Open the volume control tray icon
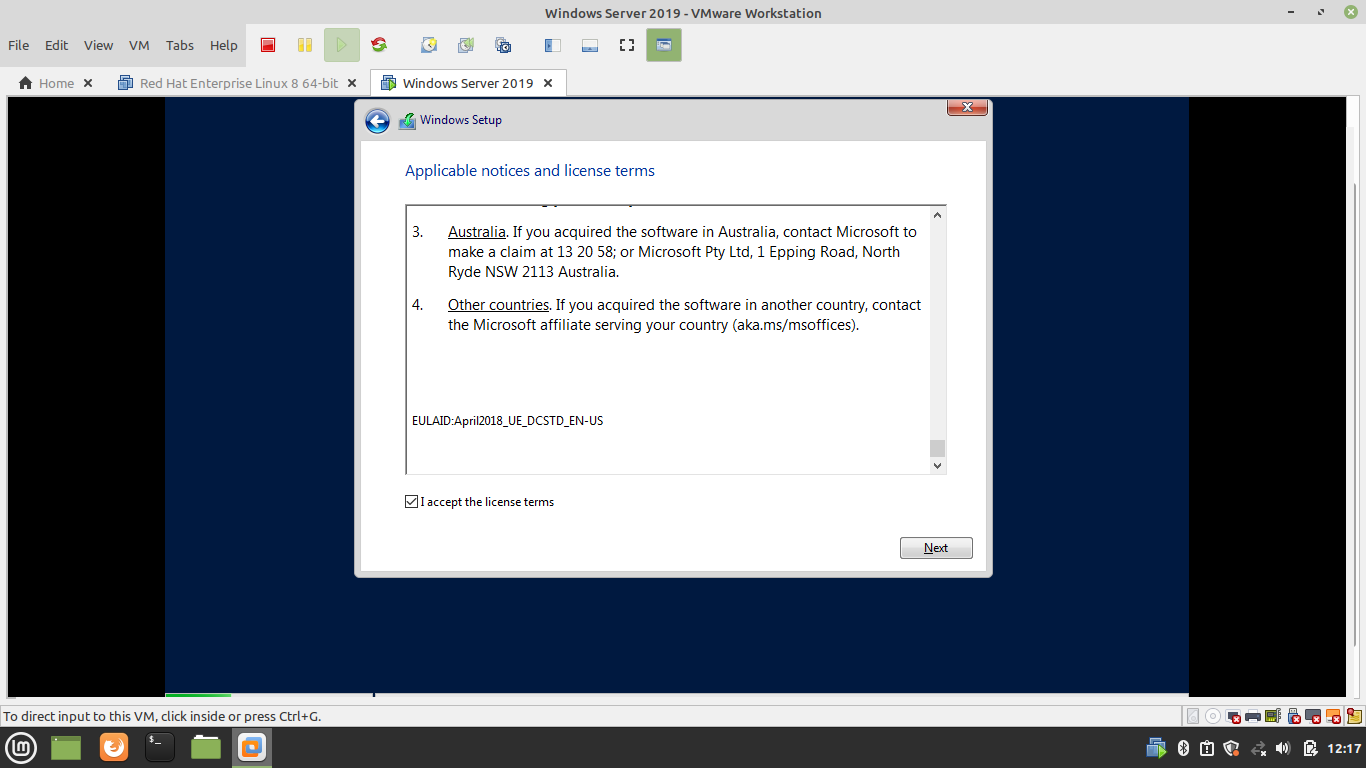This screenshot has height=768, width=1366. pos(1284,748)
